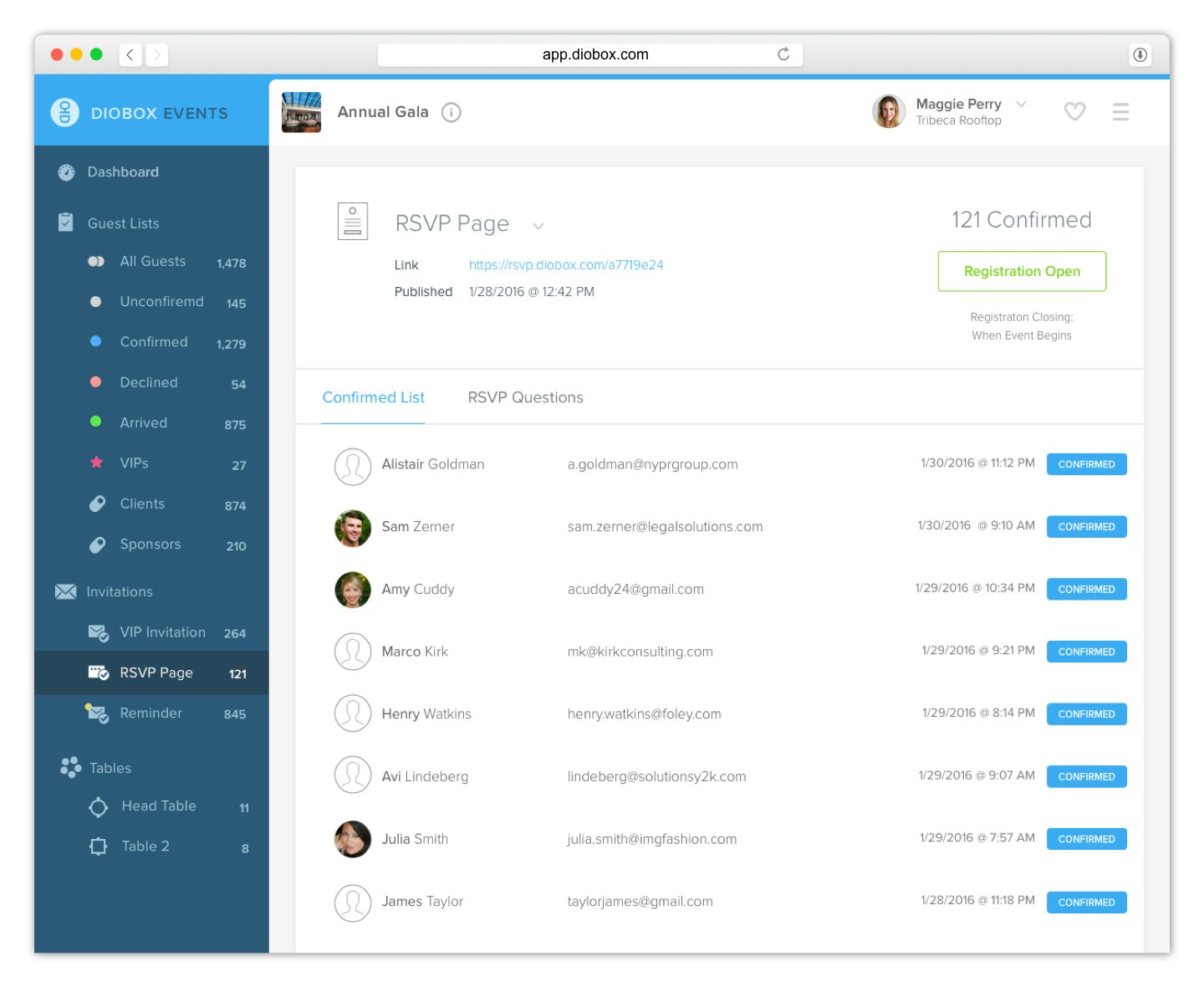The height and width of the screenshot is (987, 1204).
Task: Click the Annual Gala info icon
Action: click(x=451, y=112)
